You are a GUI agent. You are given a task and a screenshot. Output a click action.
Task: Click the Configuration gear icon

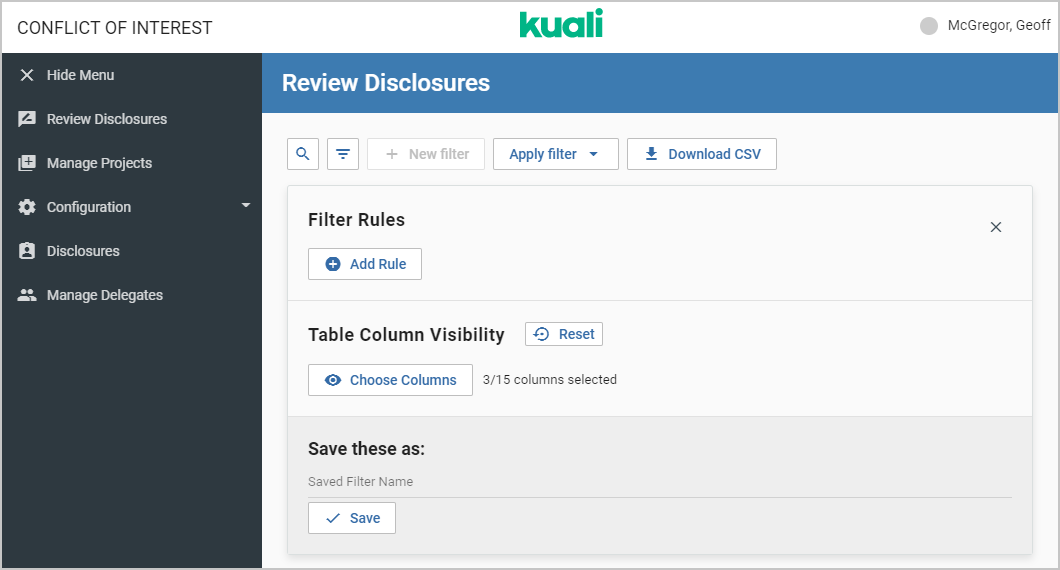pos(27,207)
